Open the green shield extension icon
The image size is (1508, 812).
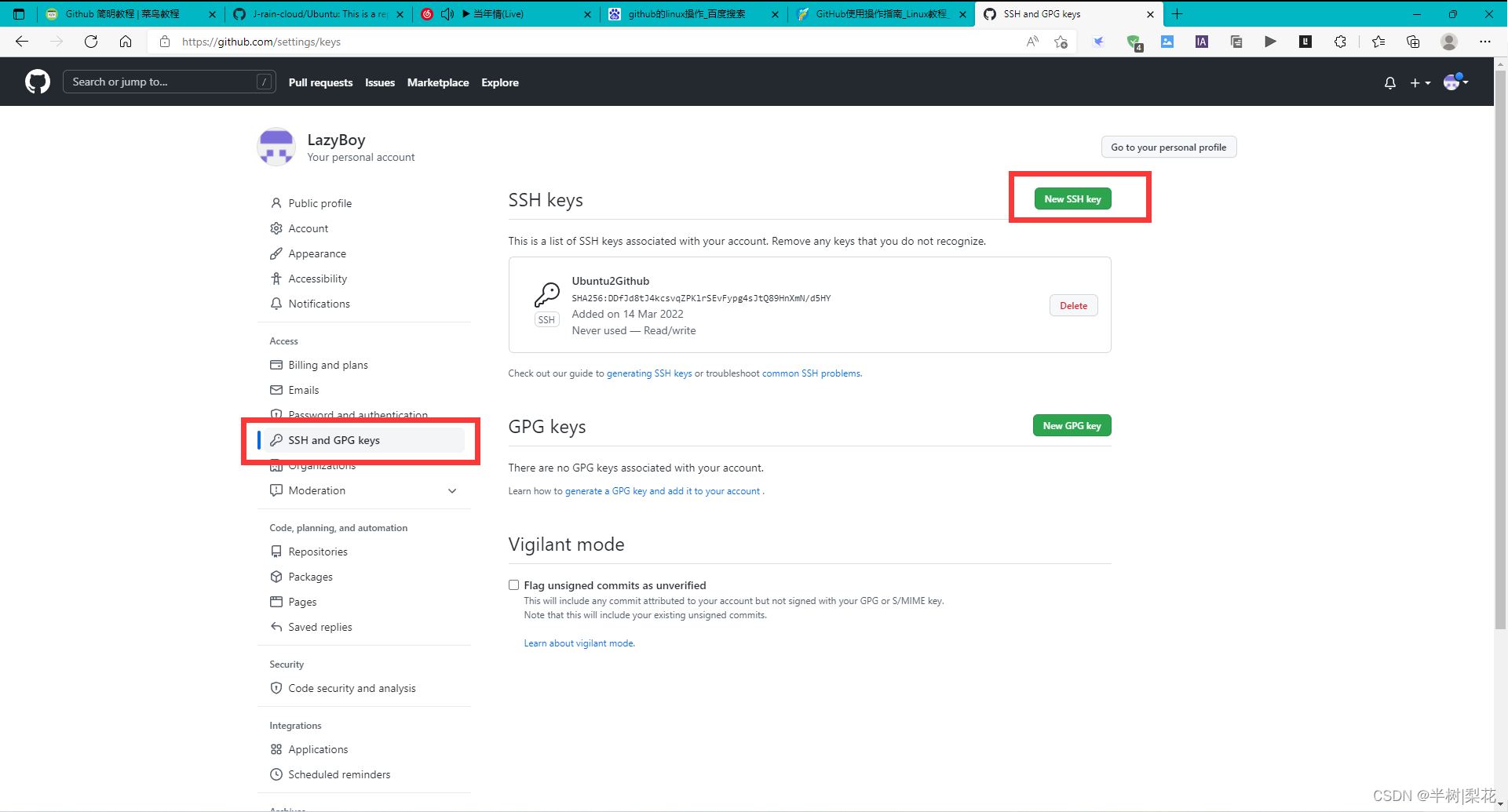pyautogui.click(x=1134, y=42)
